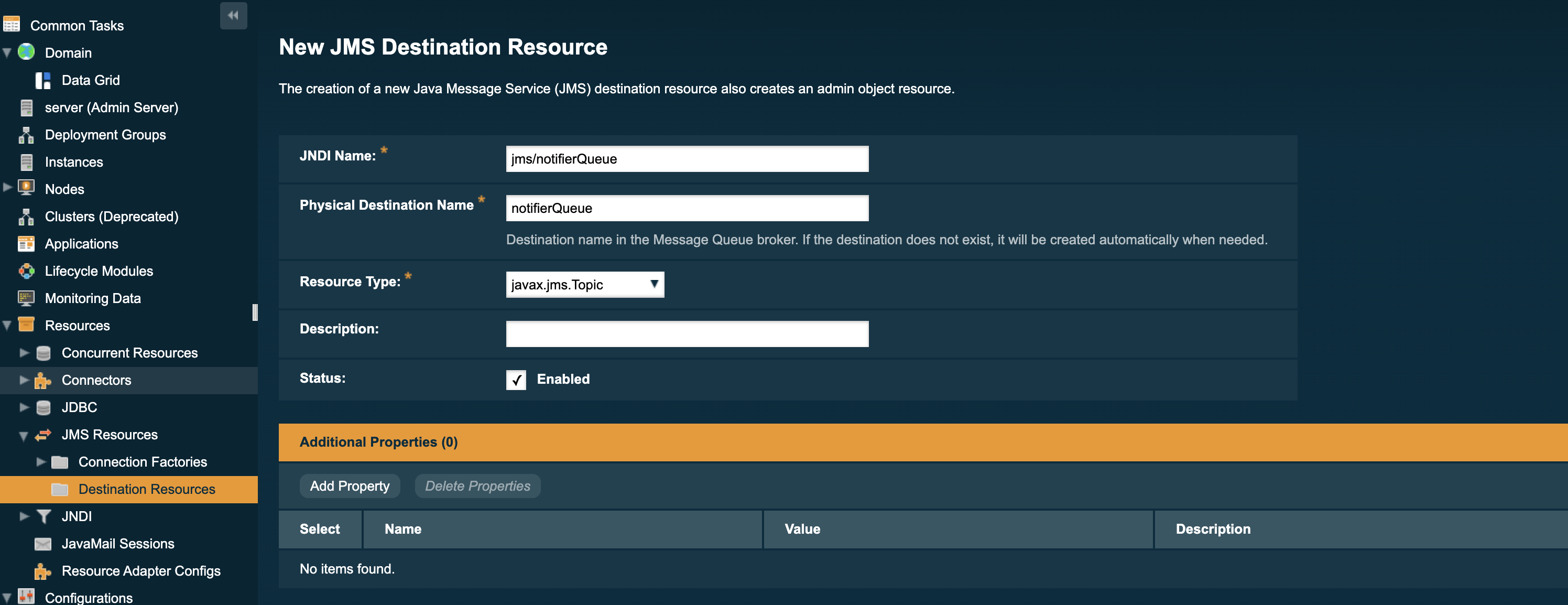Click the JavaMail Sessions envelope icon
1568x605 pixels.
[x=42, y=544]
